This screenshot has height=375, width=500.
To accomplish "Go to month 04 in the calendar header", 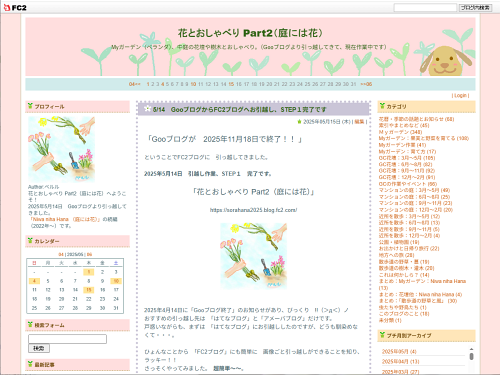I will [61, 254].
